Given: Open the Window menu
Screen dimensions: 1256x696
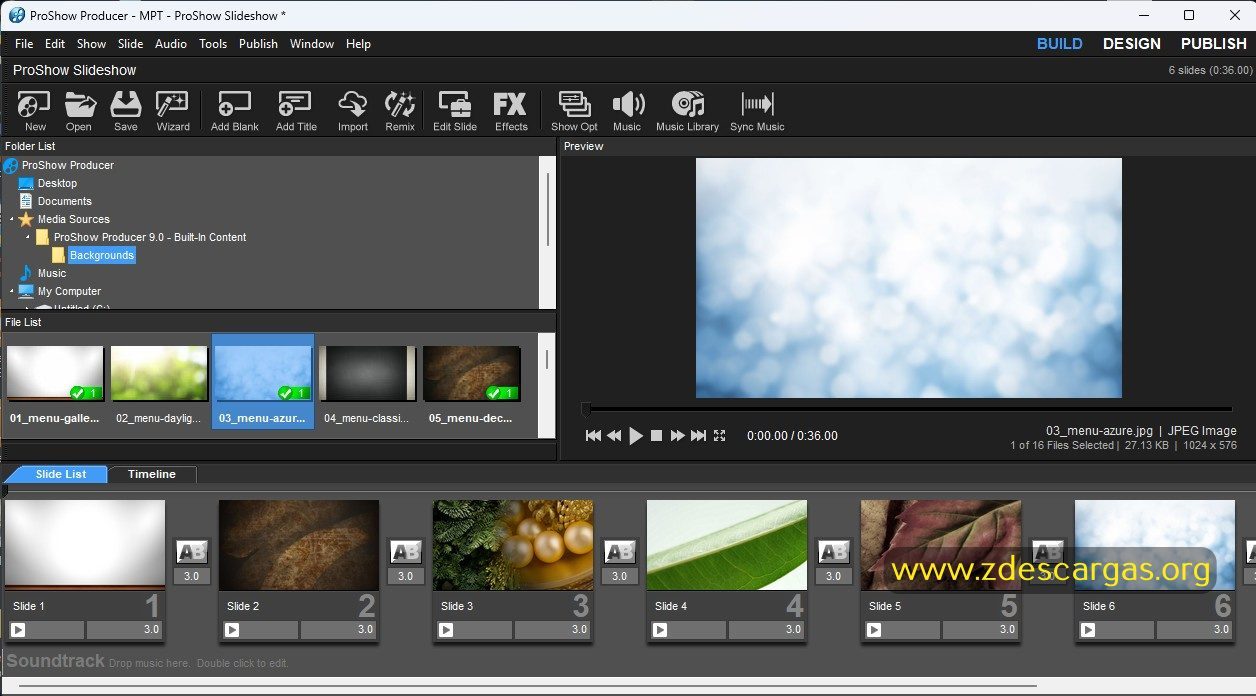Looking at the screenshot, I should 312,44.
